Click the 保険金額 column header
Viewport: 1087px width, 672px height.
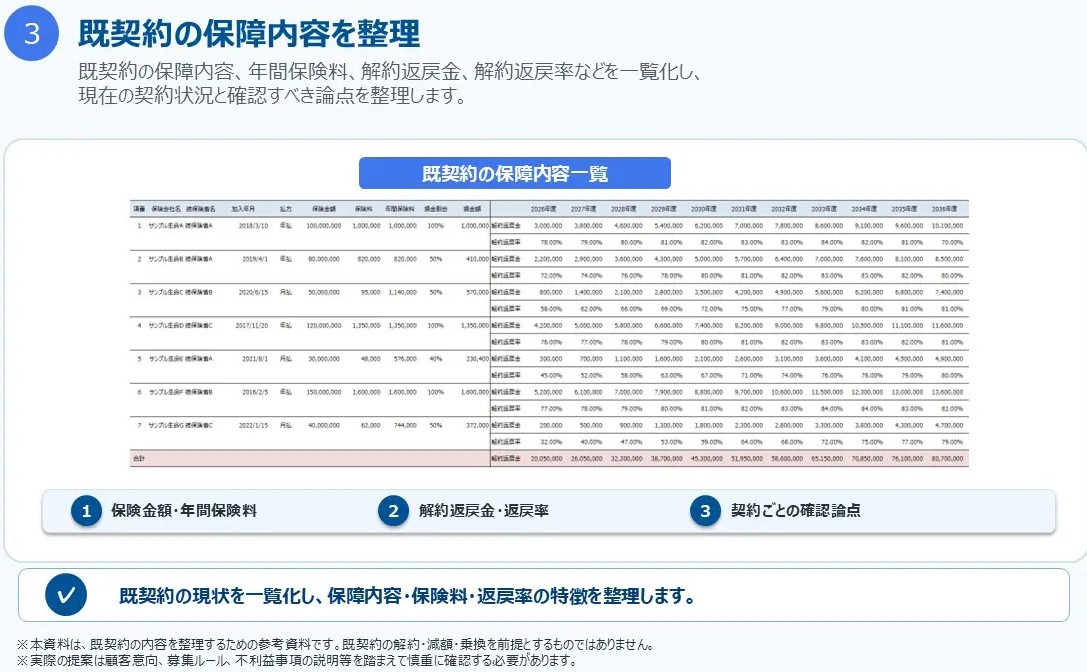point(324,209)
